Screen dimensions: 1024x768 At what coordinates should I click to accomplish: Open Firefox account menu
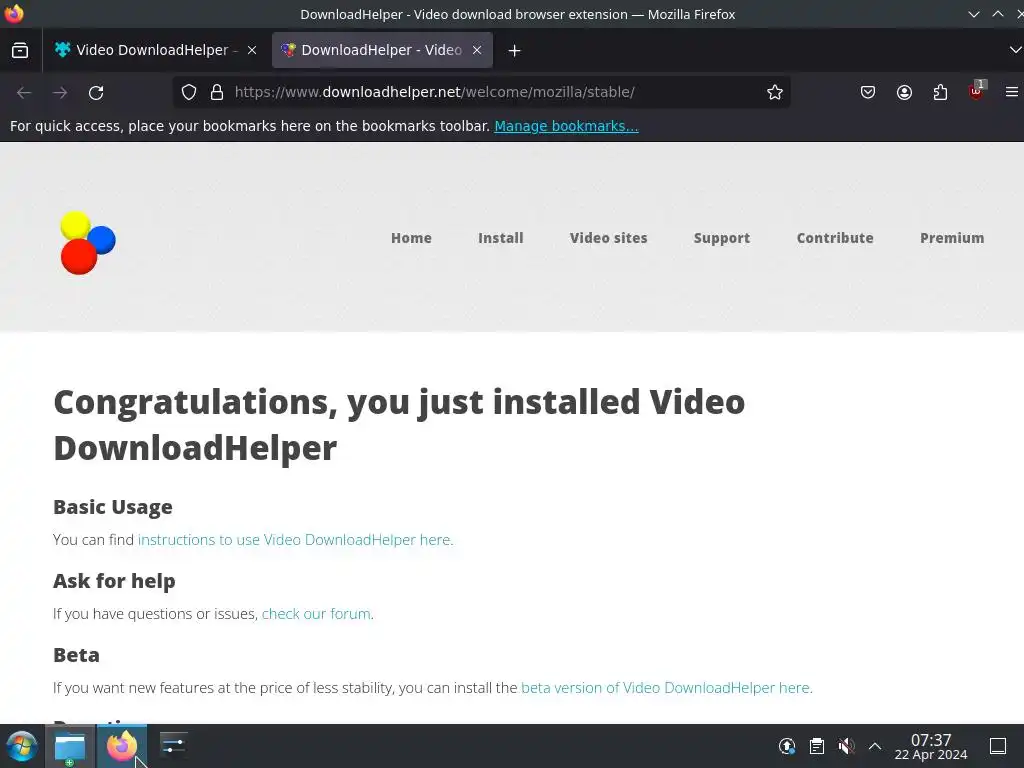(904, 92)
